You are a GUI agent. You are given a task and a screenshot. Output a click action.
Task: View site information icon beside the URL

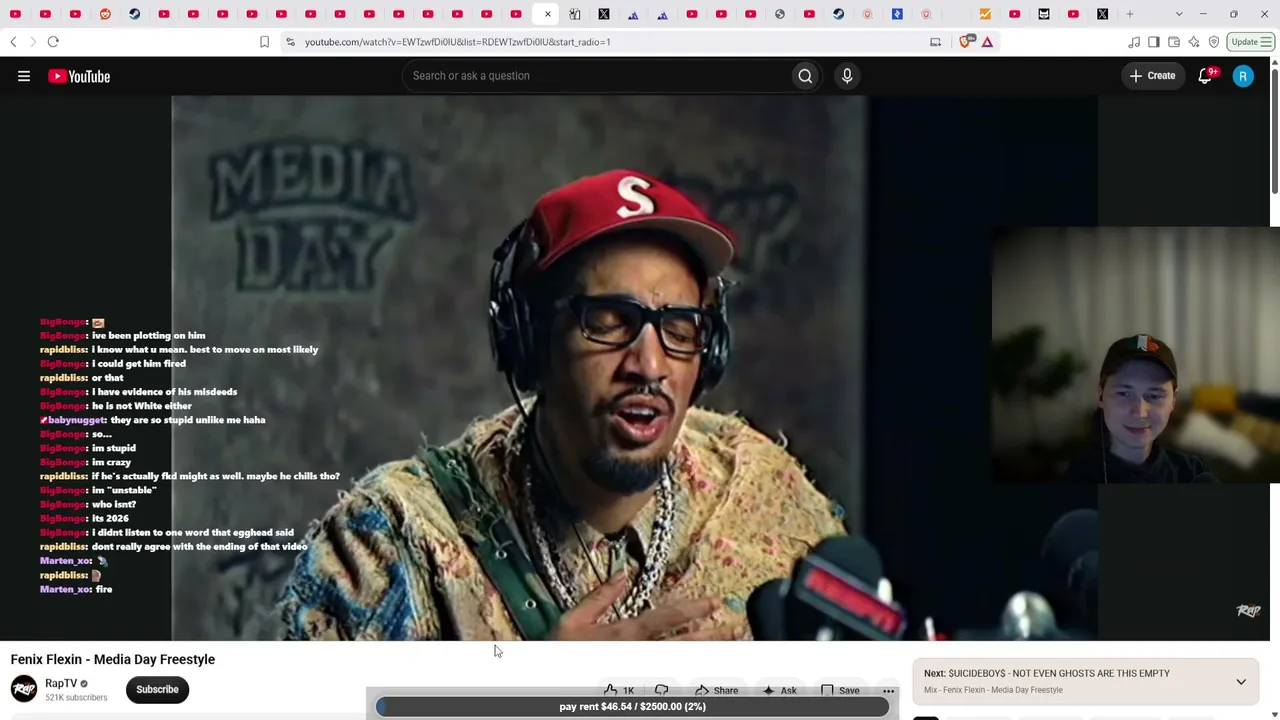click(290, 42)
